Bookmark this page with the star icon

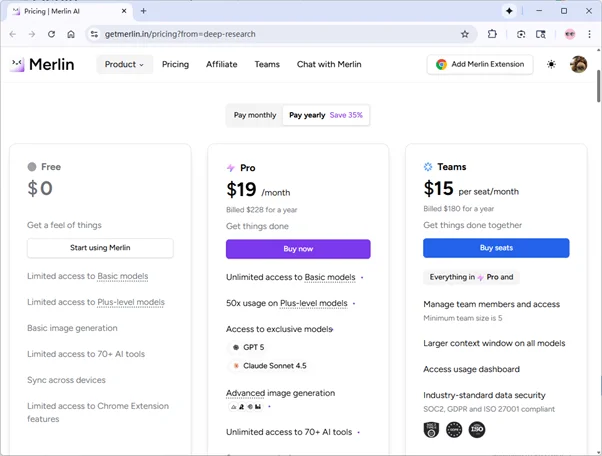click(x=465, y=34)
